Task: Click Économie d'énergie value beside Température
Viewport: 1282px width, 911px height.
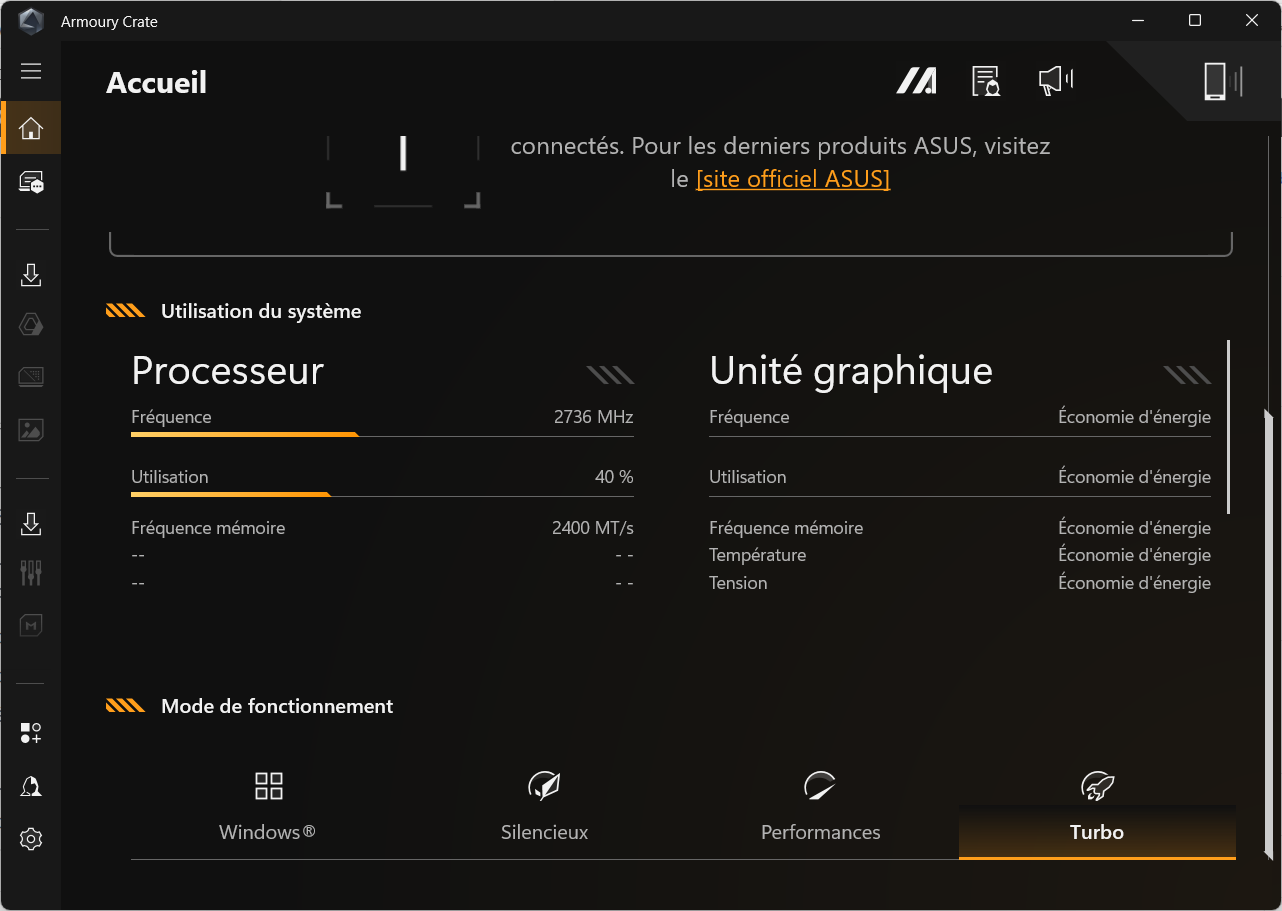Action: coord(1134,555)
